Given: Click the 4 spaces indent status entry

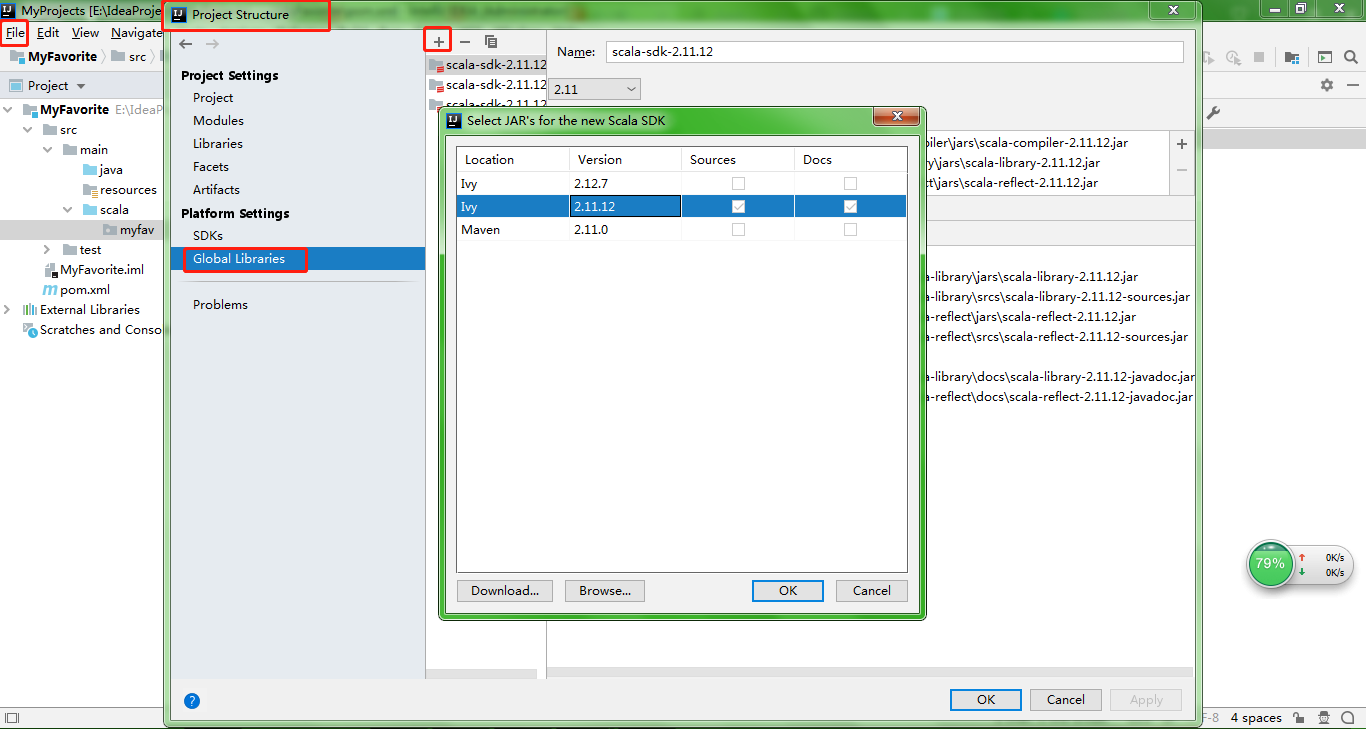Looking at the screenshot, I should click(x=1256, y=718).
